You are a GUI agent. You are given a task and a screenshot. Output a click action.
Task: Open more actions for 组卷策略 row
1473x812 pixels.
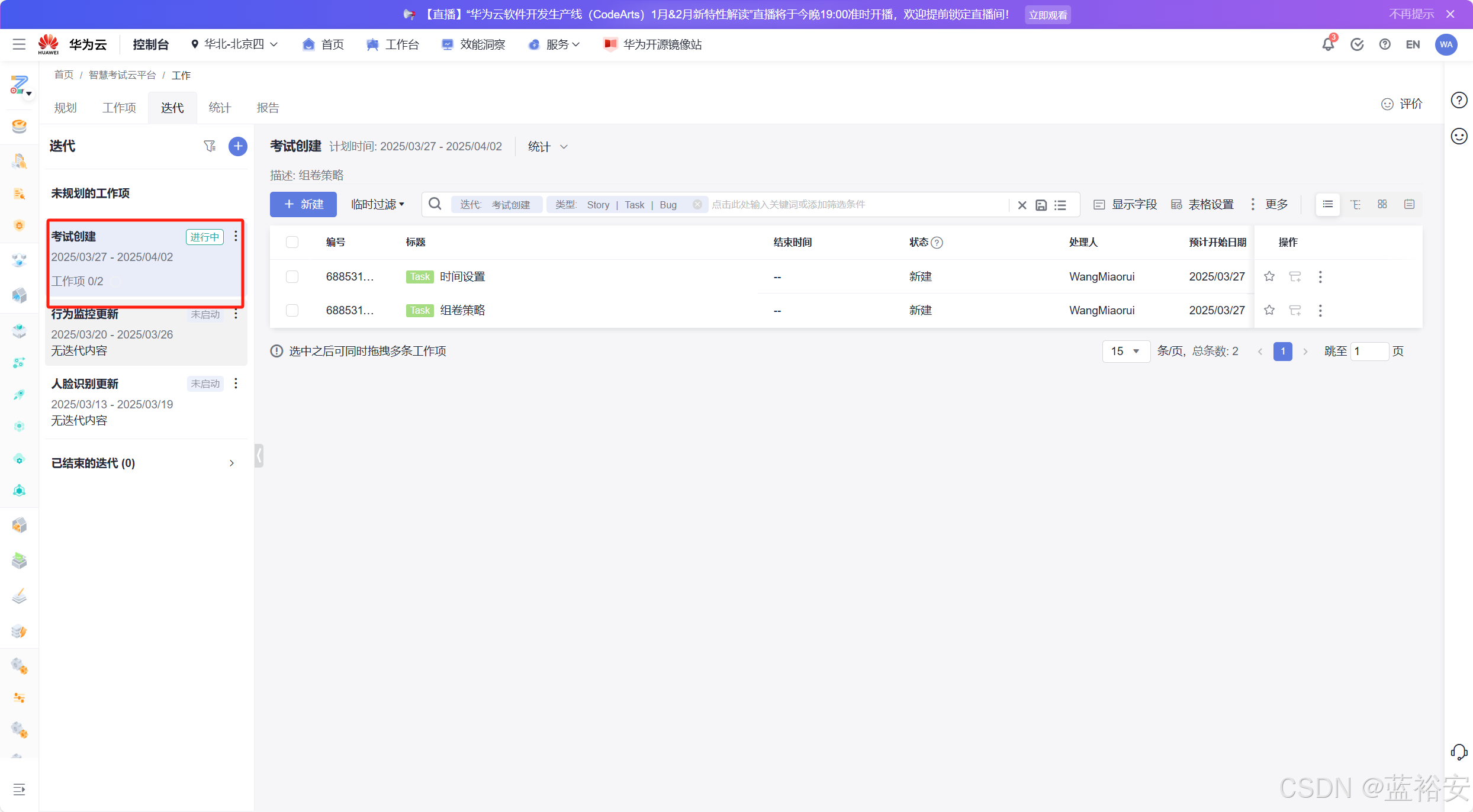pos(1320,310)
